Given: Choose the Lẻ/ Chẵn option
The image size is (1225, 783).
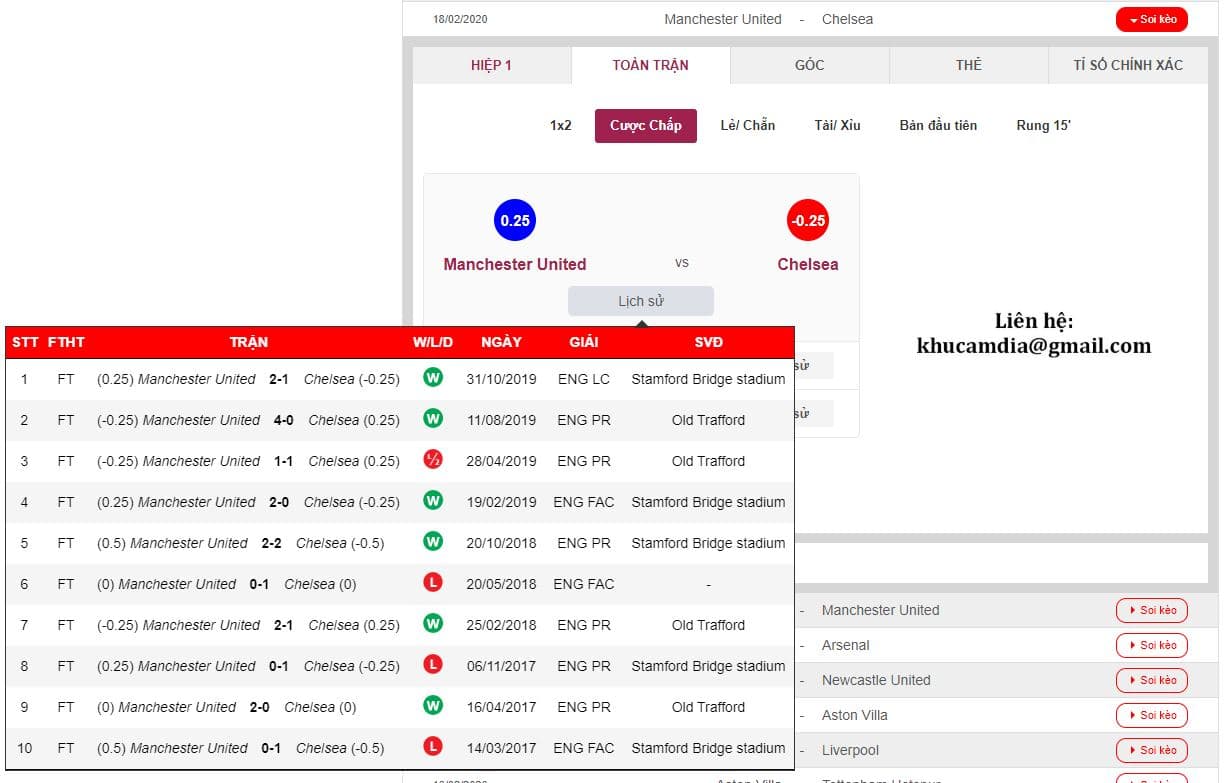Looking at the screenshot, I should (748, 125).
